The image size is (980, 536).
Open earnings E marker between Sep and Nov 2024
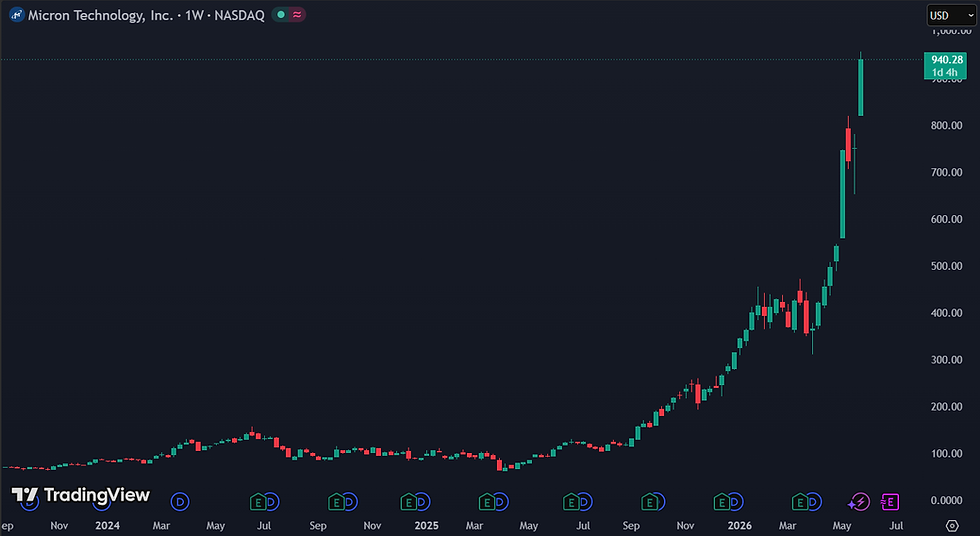point(336,501)
